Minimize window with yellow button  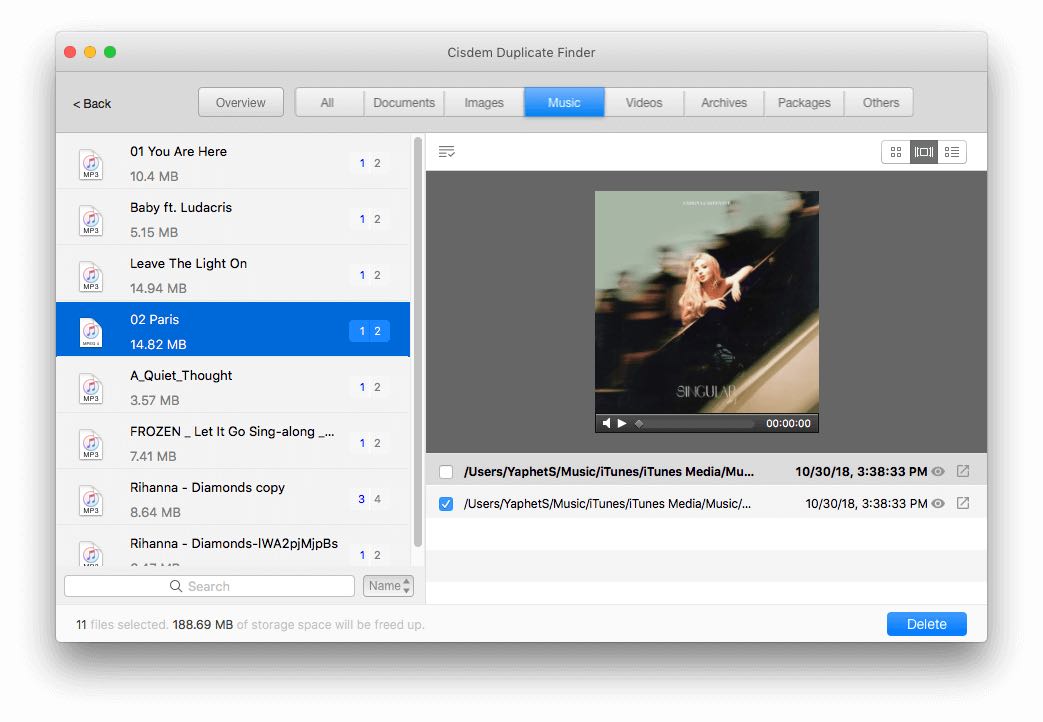(90, 52)
